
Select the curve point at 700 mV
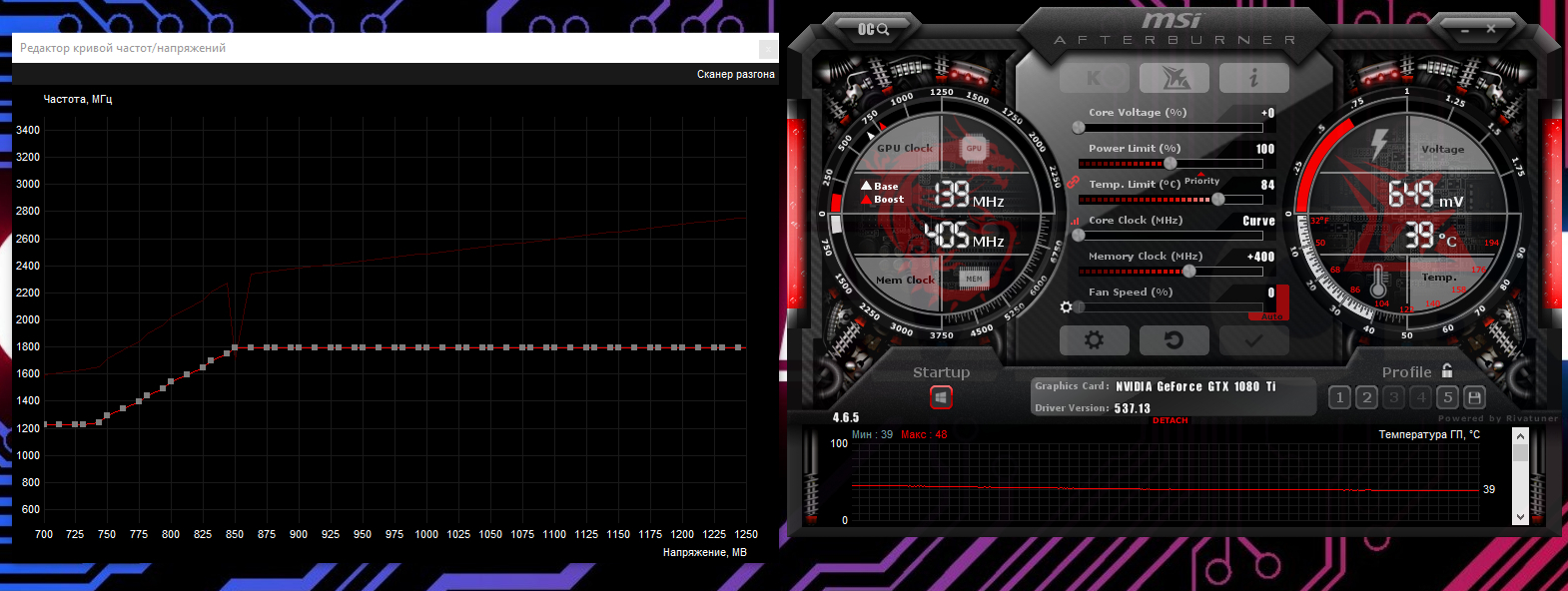(x=45, y=424)
